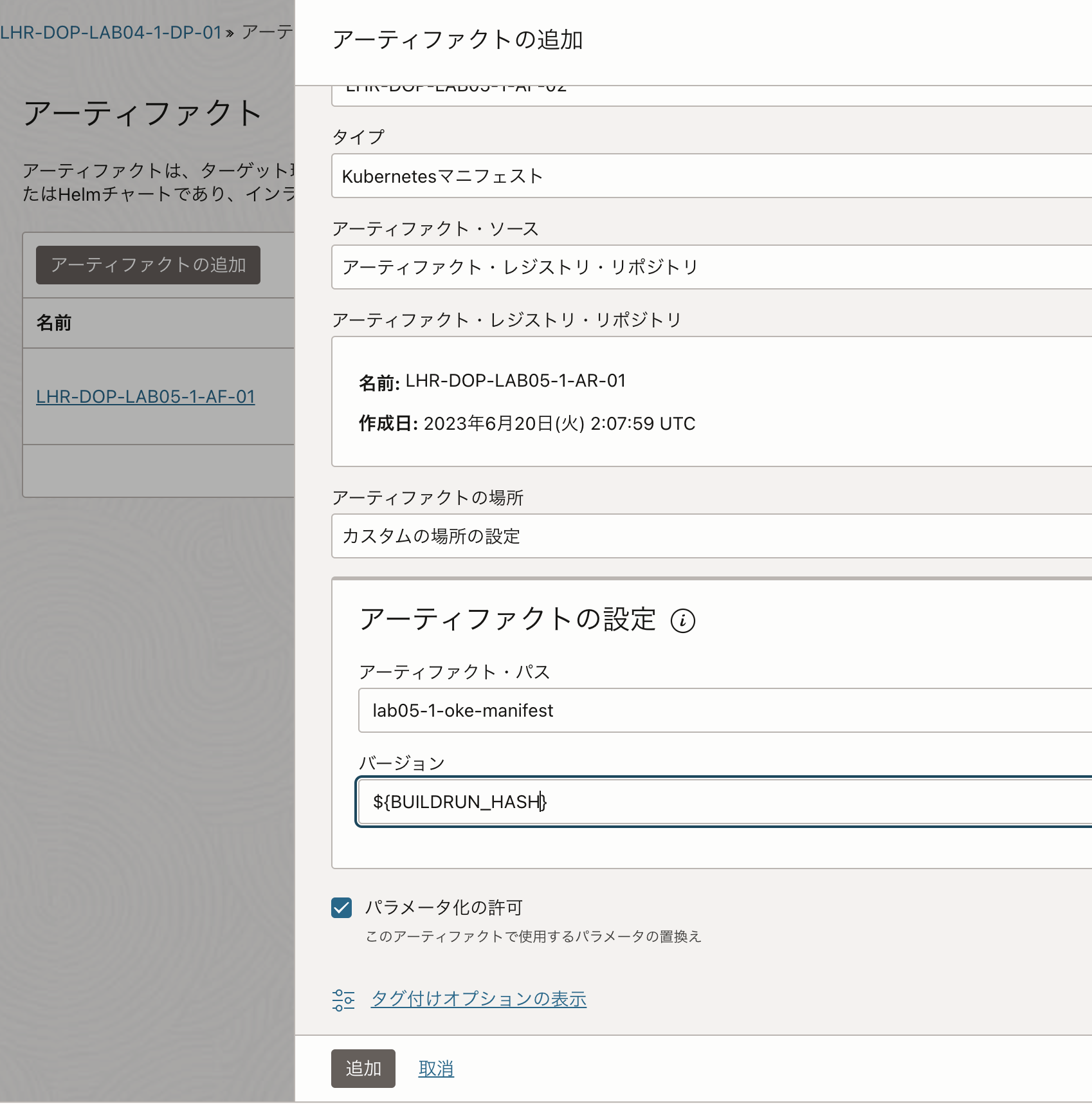Screen dimensions: 1092x1104
Task: Click the 追加 button to add the artifact
Action: pos(363,1068)
